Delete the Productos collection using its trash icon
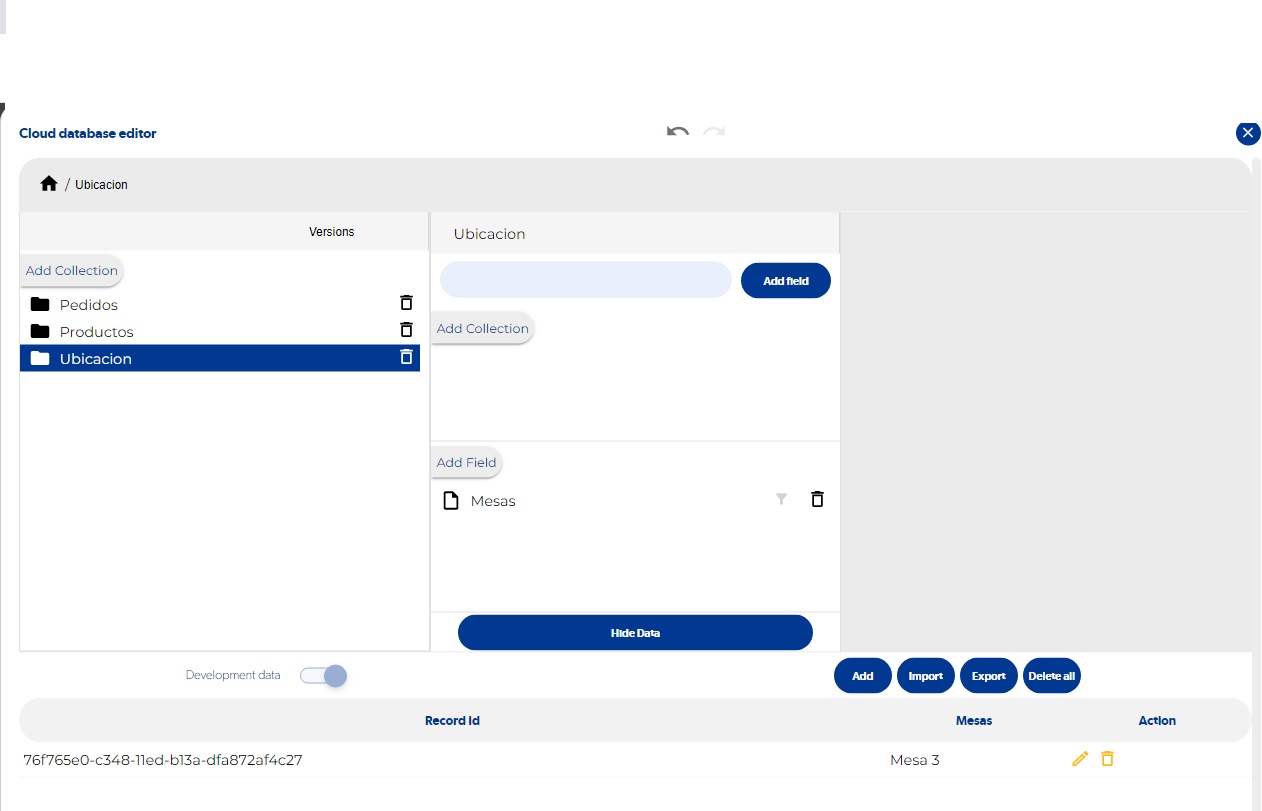The image size is (1262, 811). [406, 329]
